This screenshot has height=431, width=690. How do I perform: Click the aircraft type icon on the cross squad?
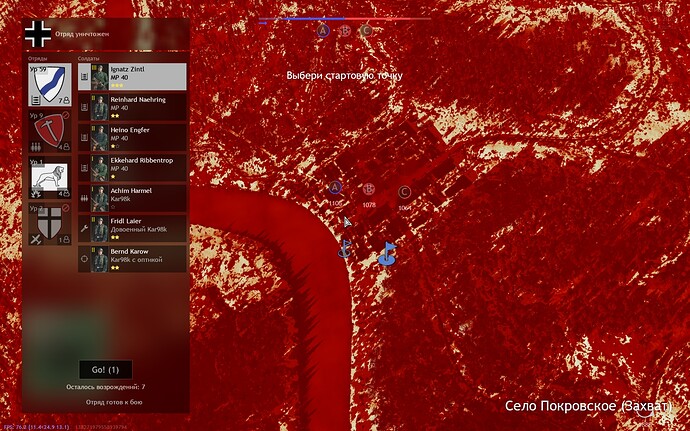(x=36, y=239)
